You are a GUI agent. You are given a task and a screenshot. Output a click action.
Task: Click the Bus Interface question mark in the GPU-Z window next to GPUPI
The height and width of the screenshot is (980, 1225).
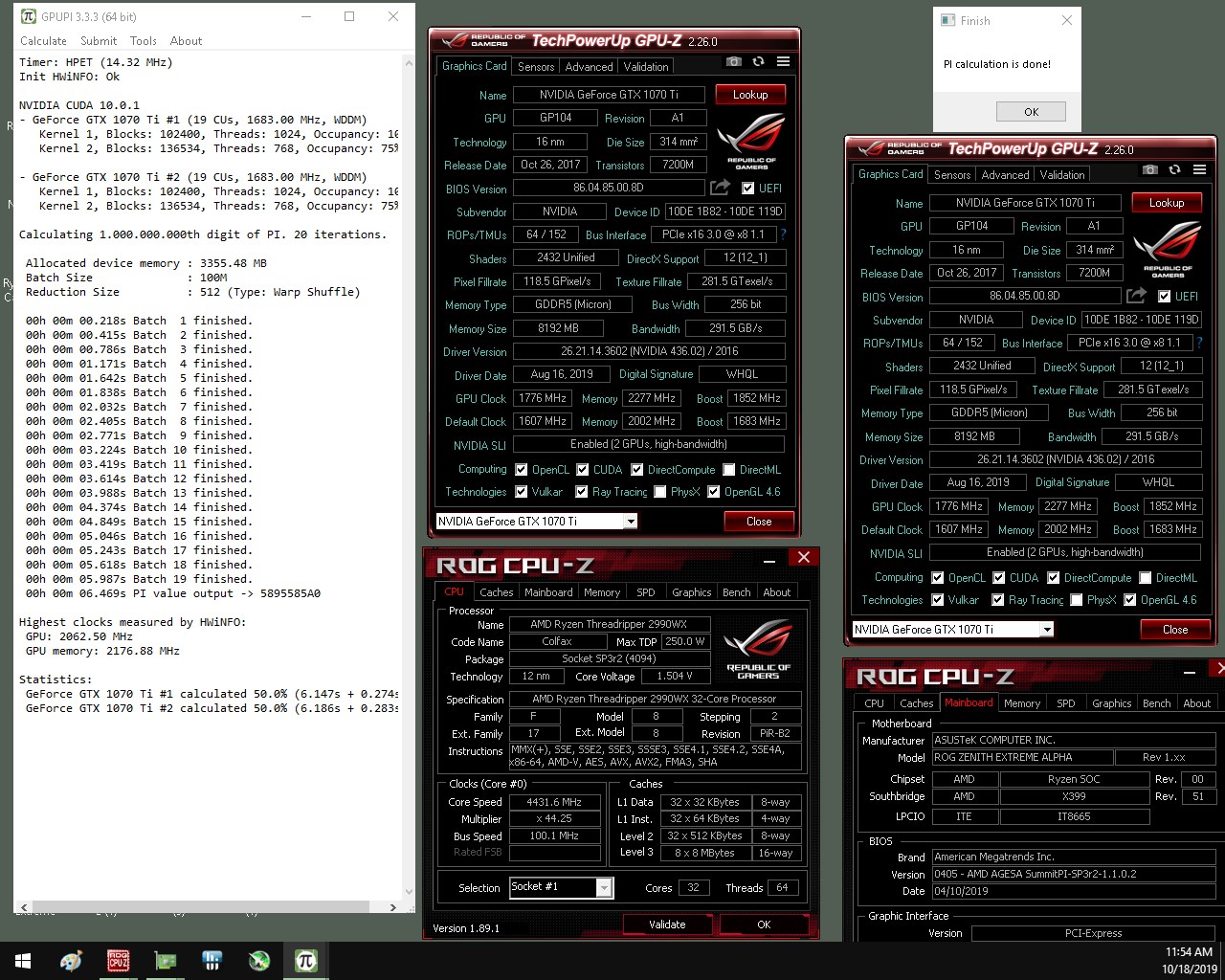[x=783, y=234]
